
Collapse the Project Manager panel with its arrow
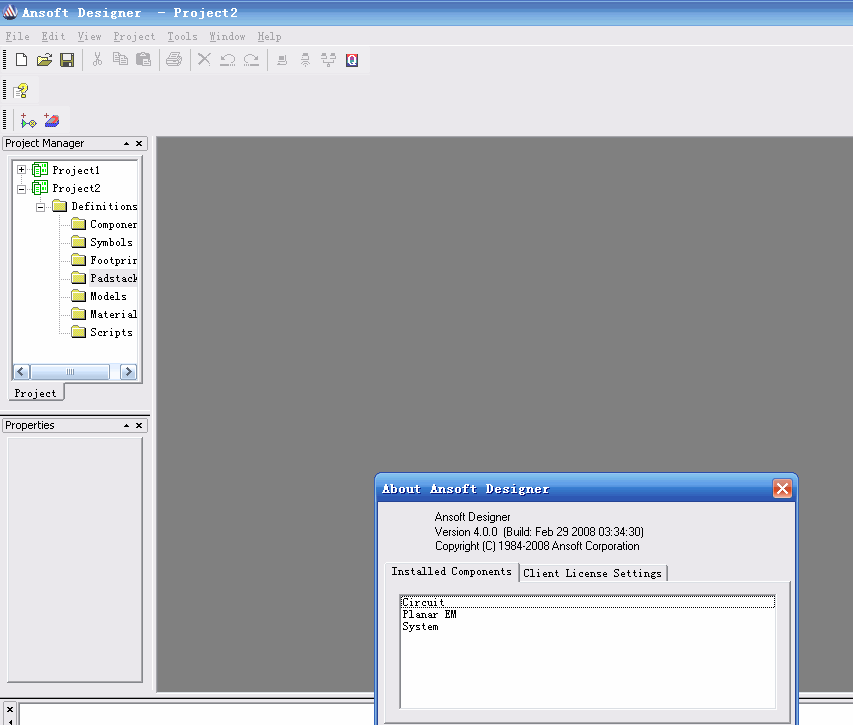[126, 144]
